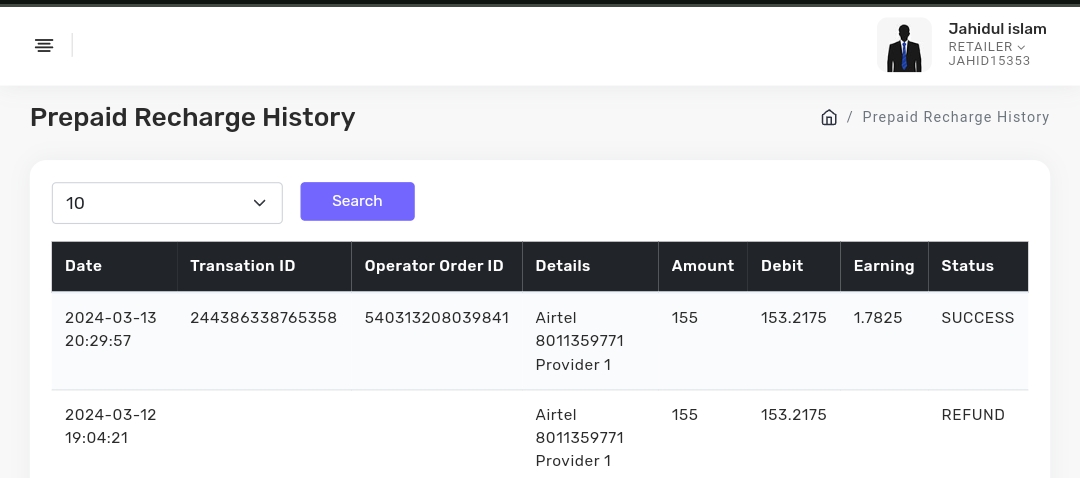Click Prepaid Recharge History breadcrumb text
Screen dimensions: 1080x478
[955, 117]
